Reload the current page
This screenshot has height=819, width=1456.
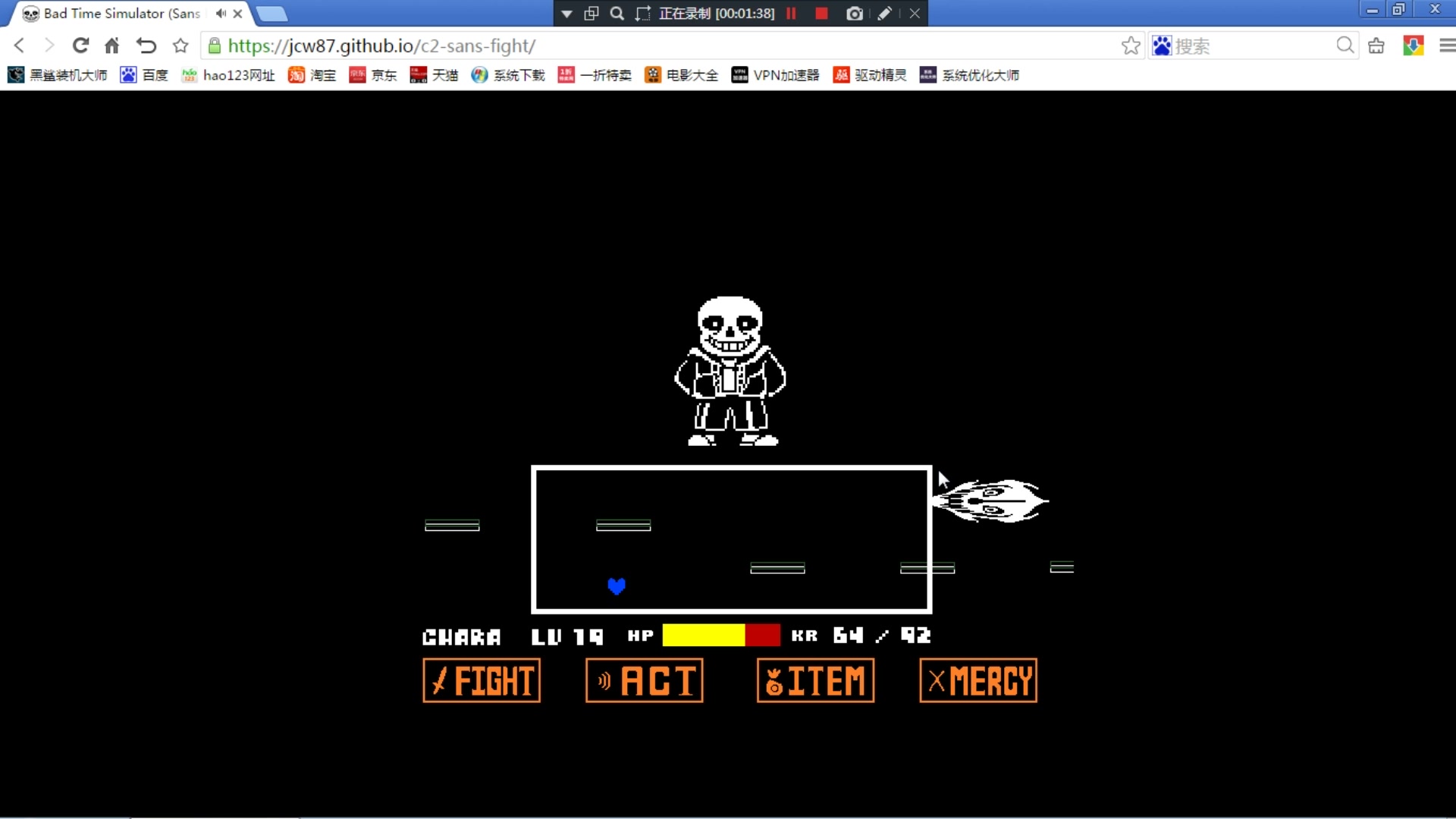coord(80,45)
